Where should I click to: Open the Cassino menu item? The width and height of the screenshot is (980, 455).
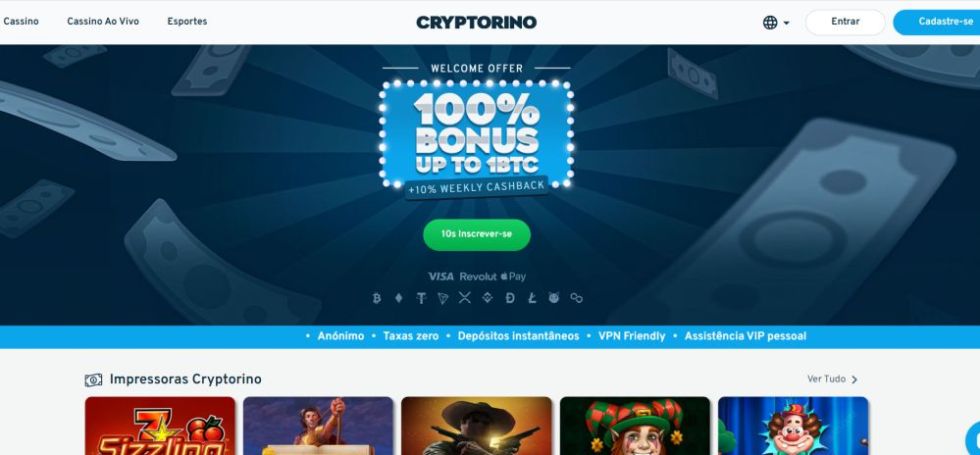coord(21,21)
